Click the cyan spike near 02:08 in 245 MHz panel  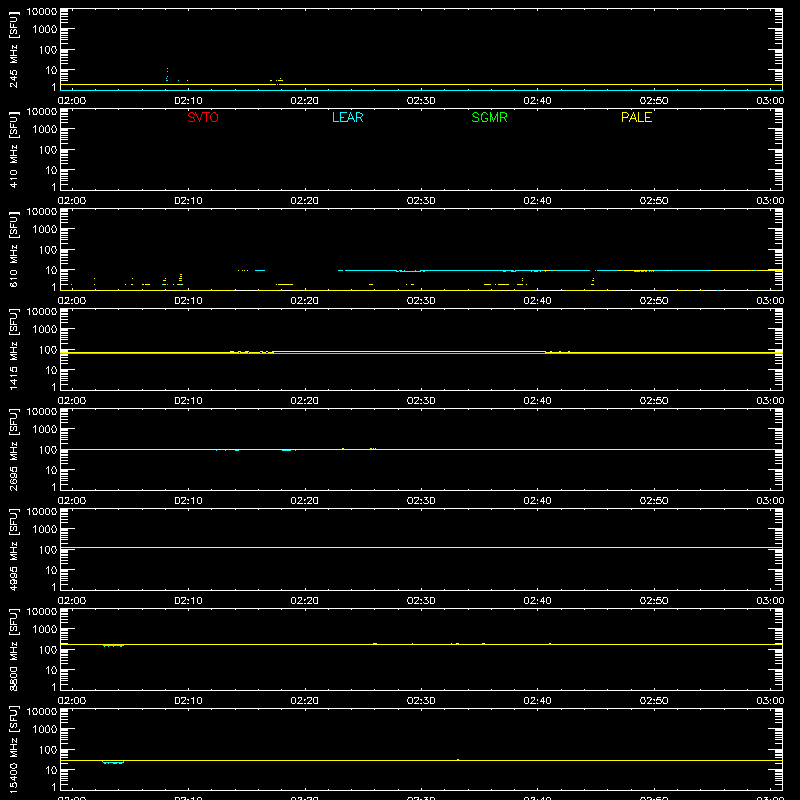click(167, 74)
